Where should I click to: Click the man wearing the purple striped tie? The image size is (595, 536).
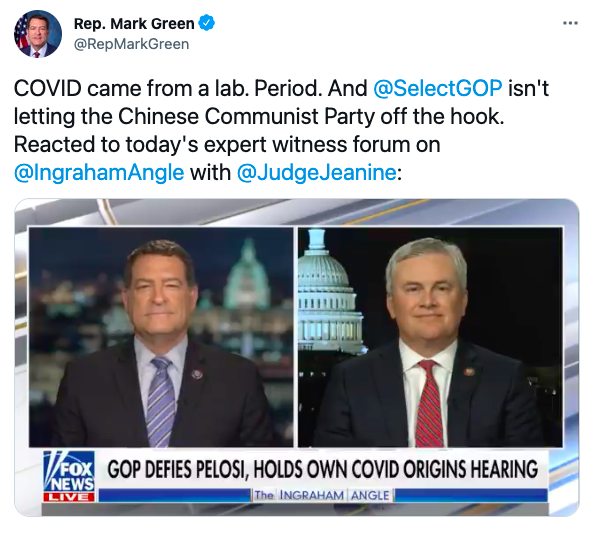coord(159,345)
